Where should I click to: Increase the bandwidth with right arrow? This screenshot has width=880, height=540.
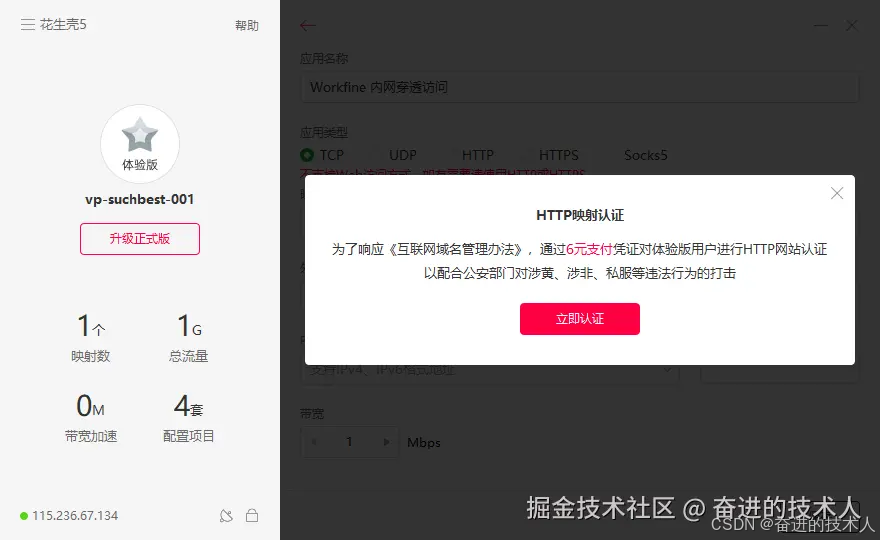tap(387, 442)
